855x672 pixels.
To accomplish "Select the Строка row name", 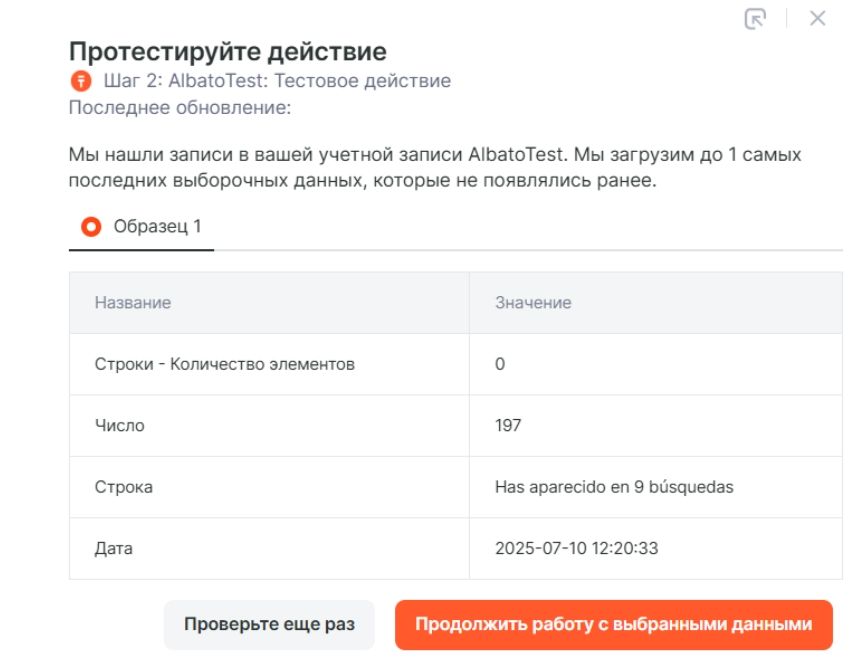I will (x=124, y=488).
